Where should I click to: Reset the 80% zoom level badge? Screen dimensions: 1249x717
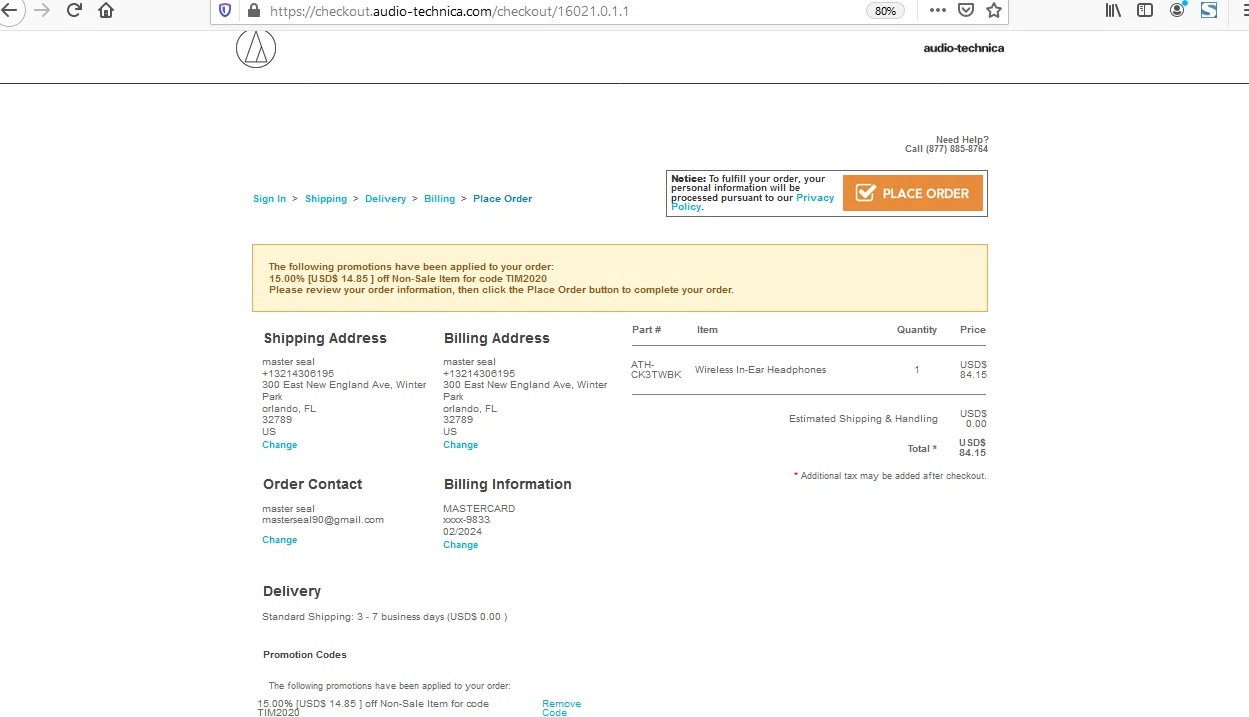pyautogui.click(x=885, y=11)
